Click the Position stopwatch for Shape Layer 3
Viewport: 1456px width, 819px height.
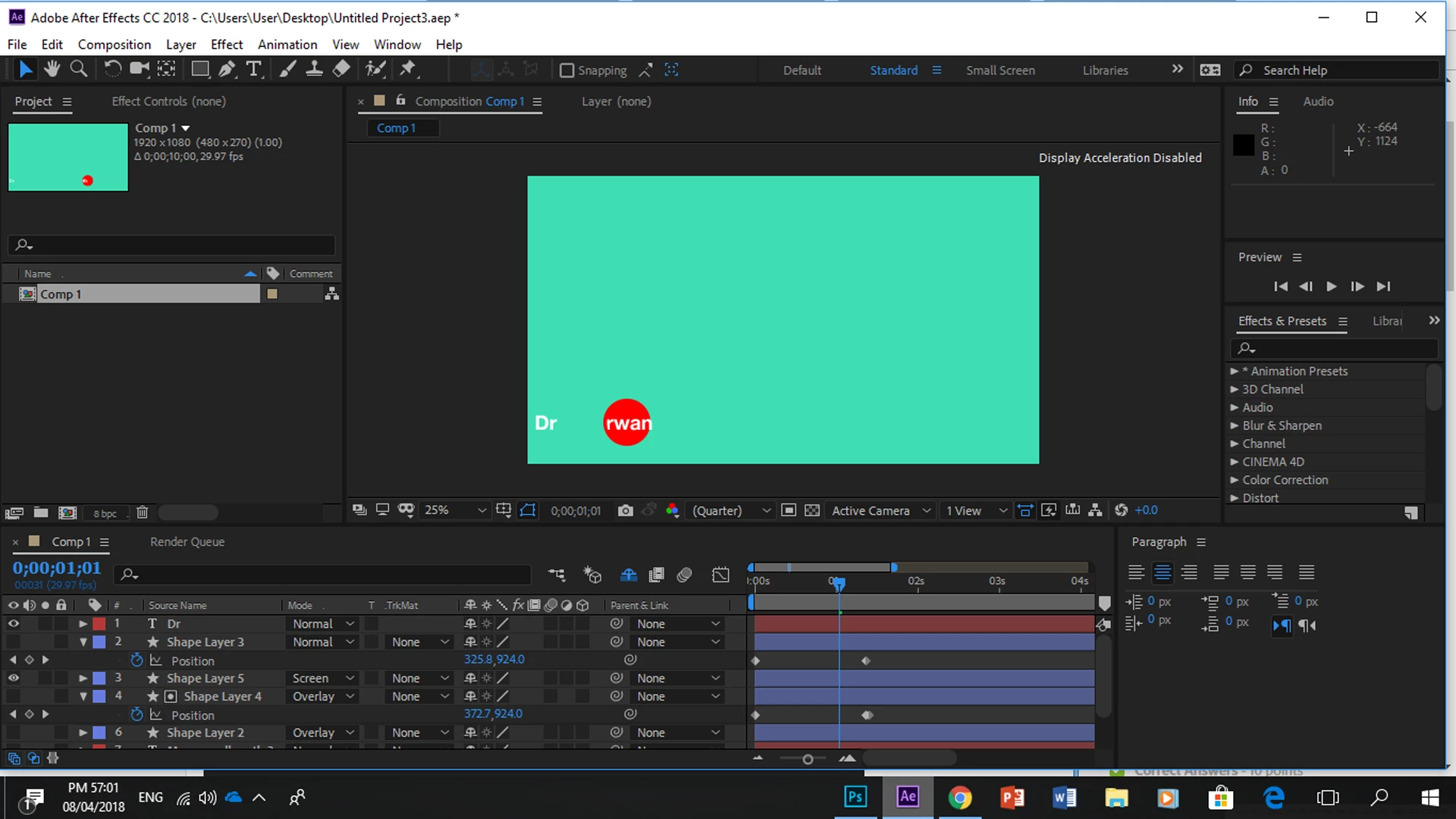(136, 660)
